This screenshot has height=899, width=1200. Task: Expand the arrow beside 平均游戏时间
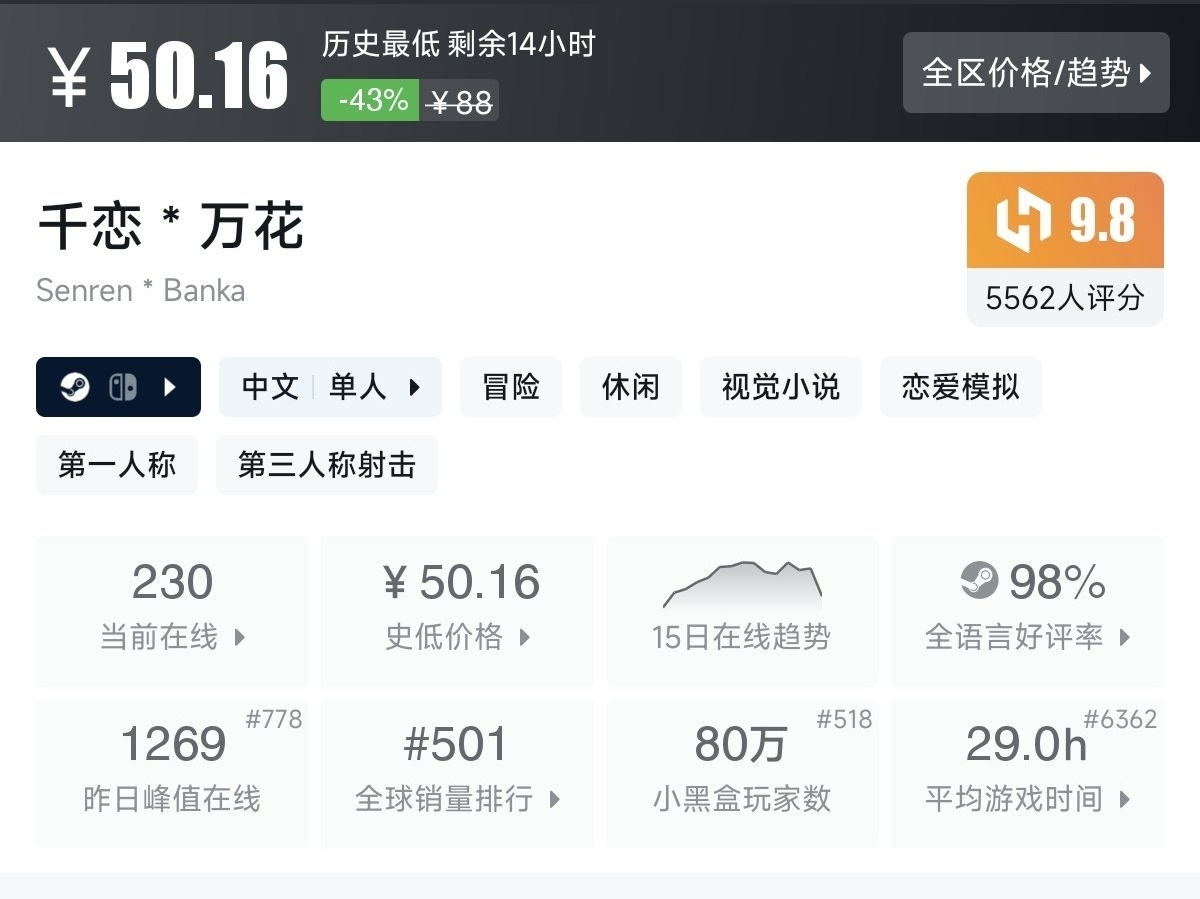pyautogui.click(x=1125, y=799)
